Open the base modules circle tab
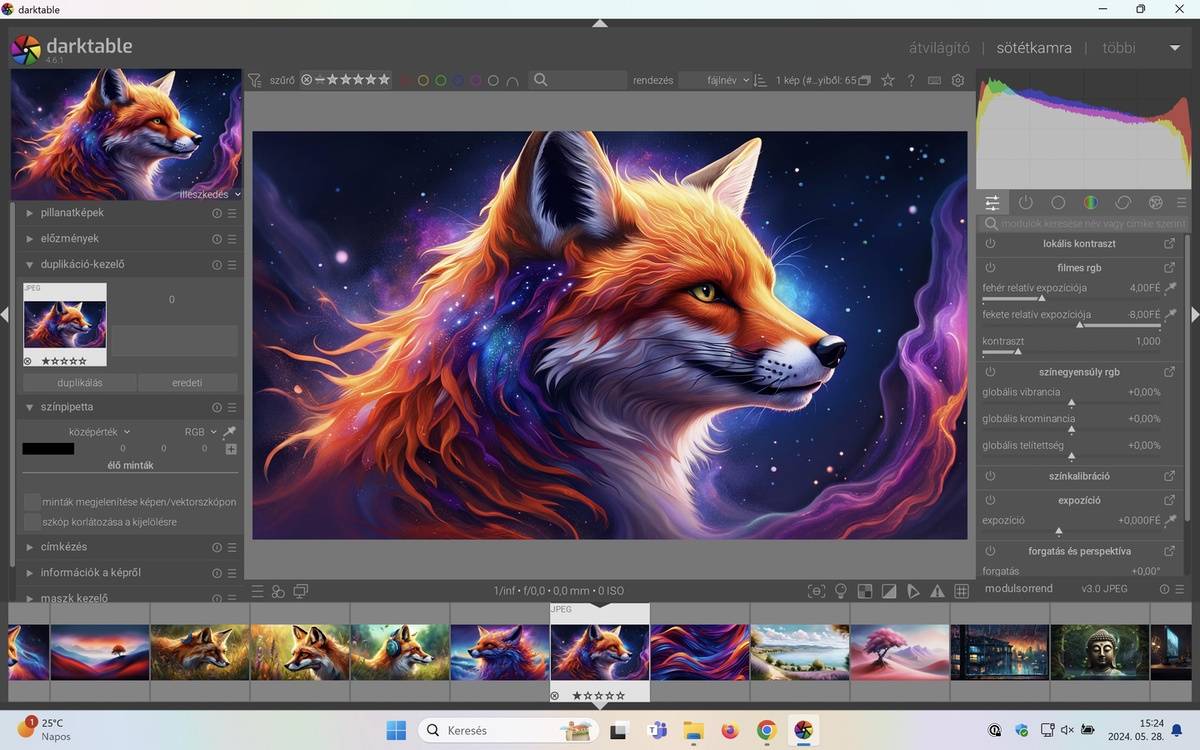This screenshot has width=1200, height=750. 1058,203
